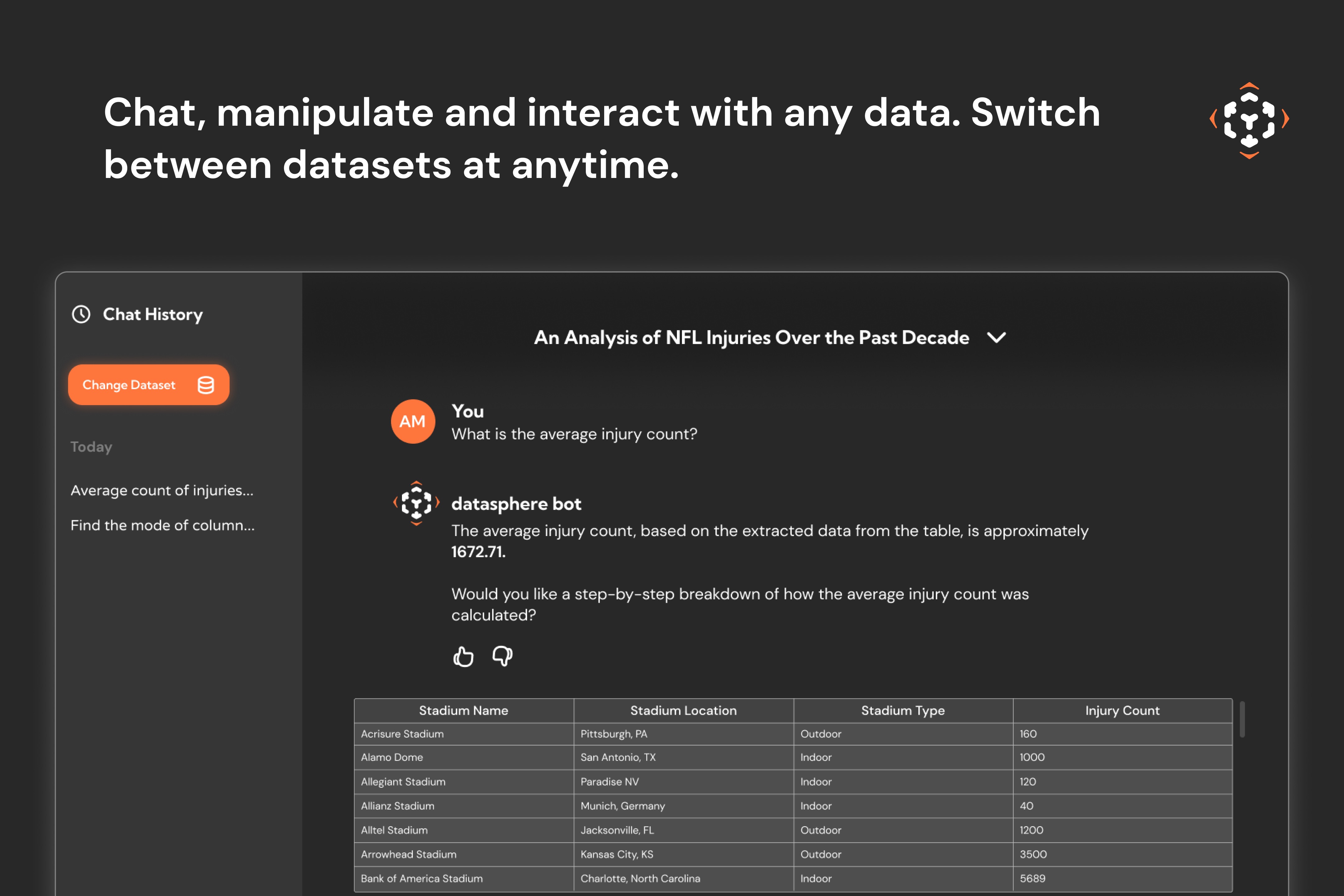
Task: Click the datasphere bot avatar icon
Action: coord(416,503)
